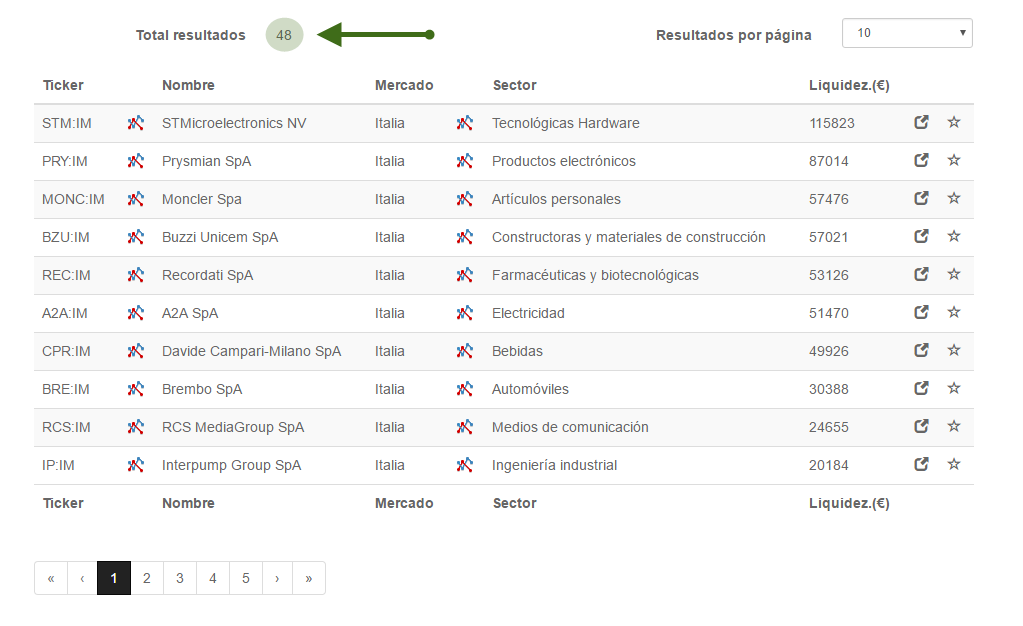Click the chart icon next to BRE:IM ticker

tap(136, 388)
